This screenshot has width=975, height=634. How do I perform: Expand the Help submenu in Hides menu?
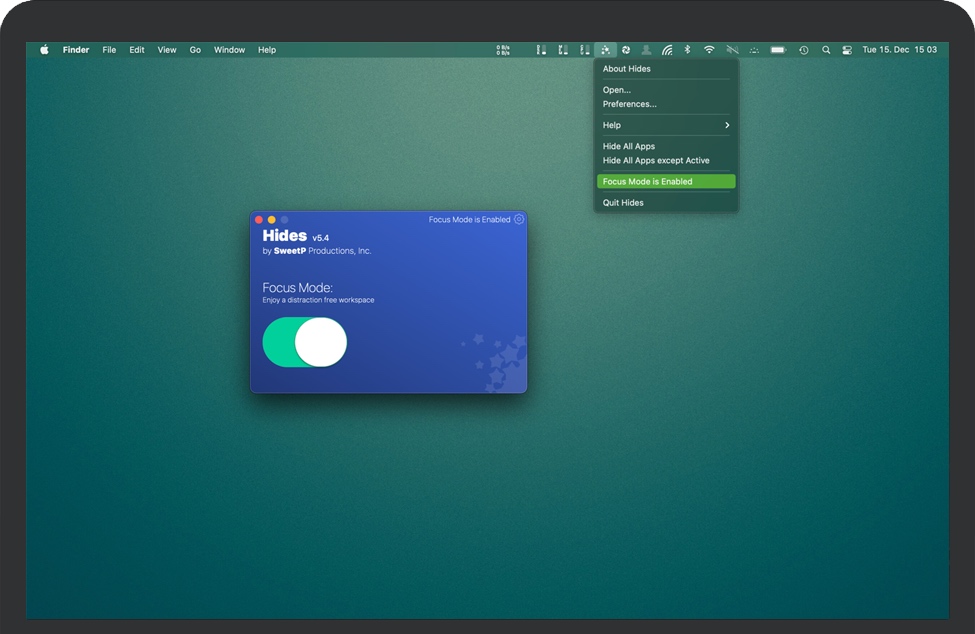tap(666, 126)
